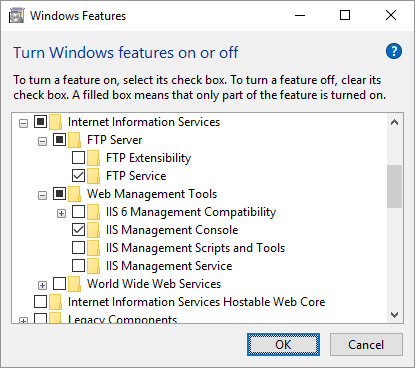Click the folder icon beside IIS Management Service
The height and width of the screenshot is (368, 415).
point(94,266)
